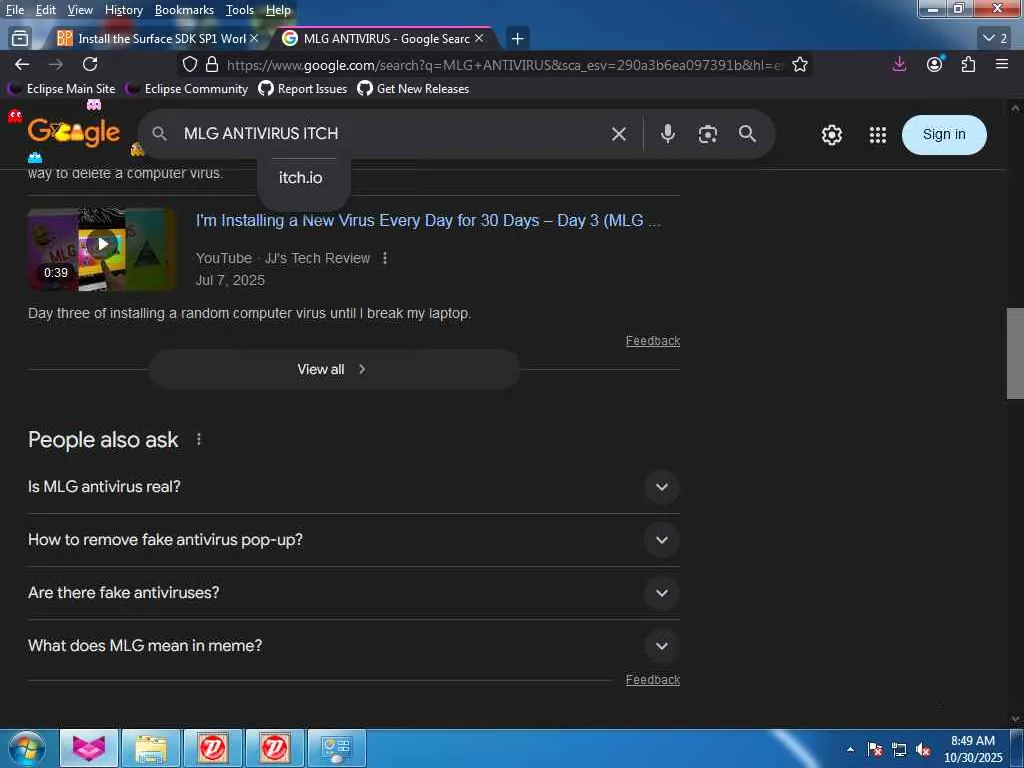Select the itch.io search suggestion
Viewport: 1024px width, 768px height.
point(301,178)
